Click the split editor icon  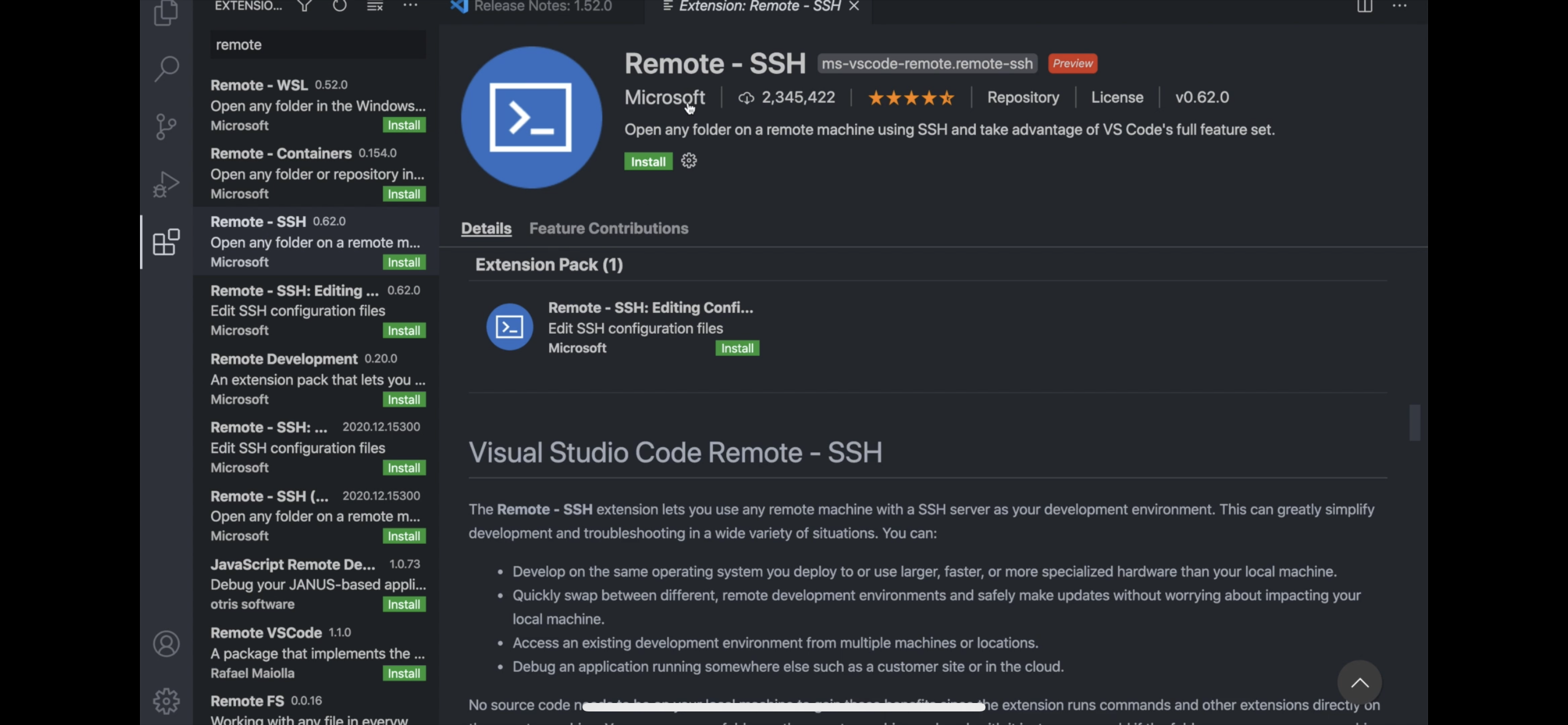[x=1364, y=6]
